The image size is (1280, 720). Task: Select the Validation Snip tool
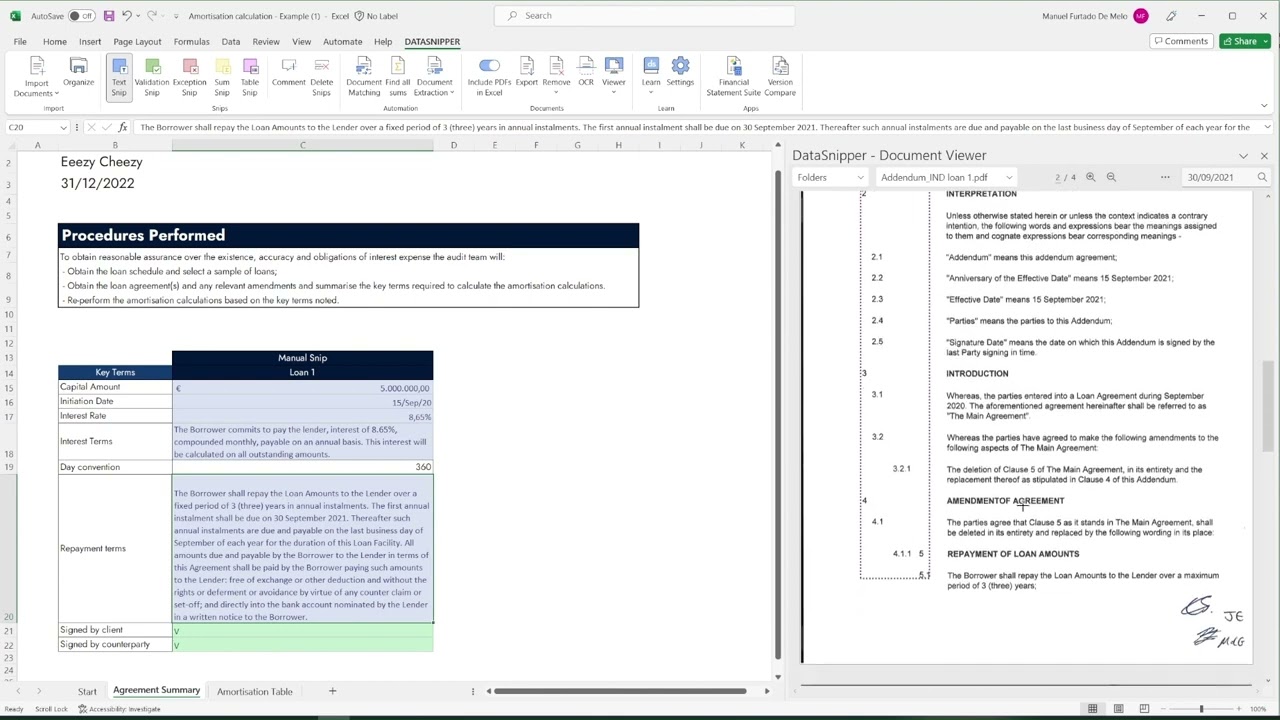[x=152, y=77]
